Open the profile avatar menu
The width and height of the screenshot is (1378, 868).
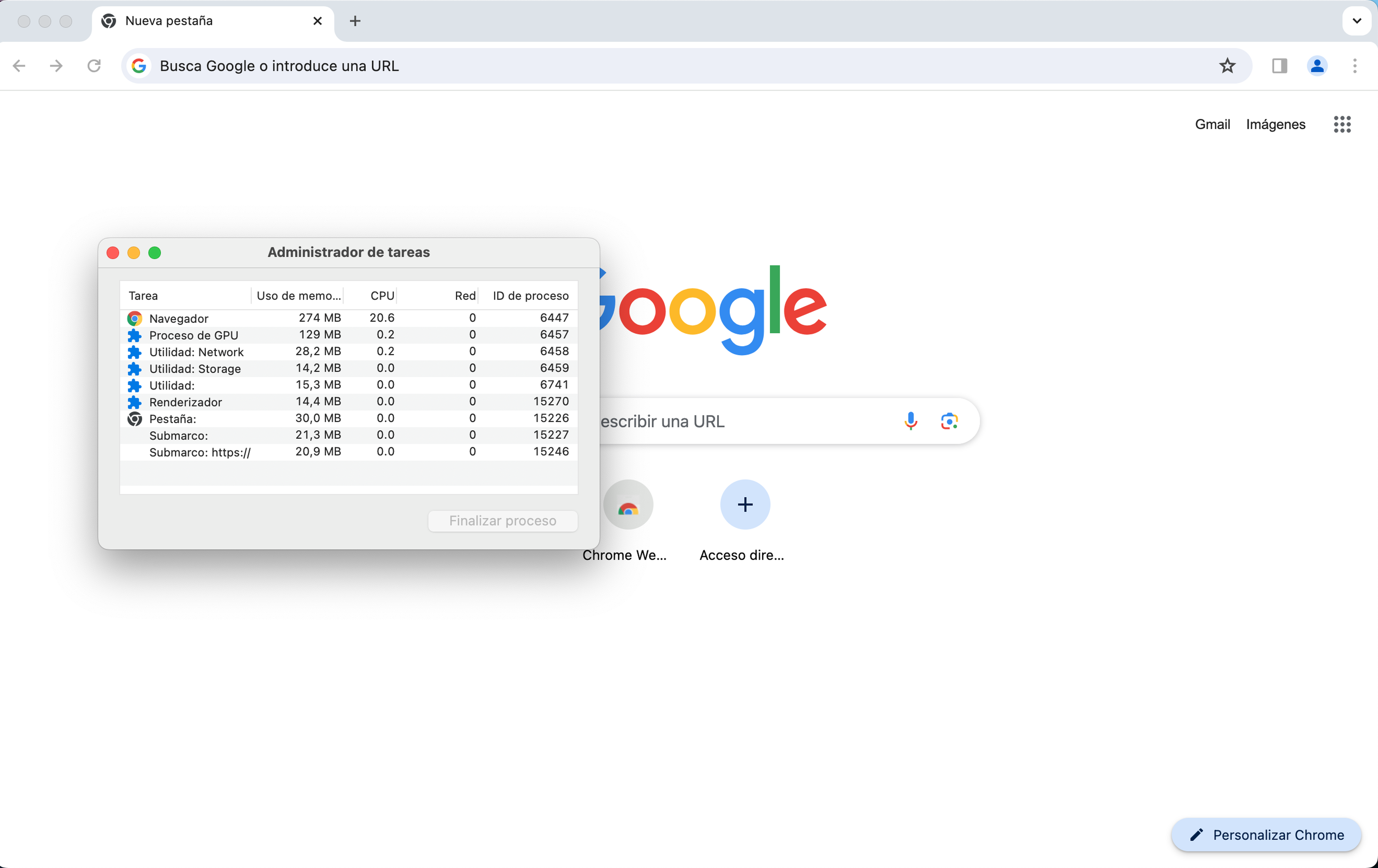[1317, 66]
